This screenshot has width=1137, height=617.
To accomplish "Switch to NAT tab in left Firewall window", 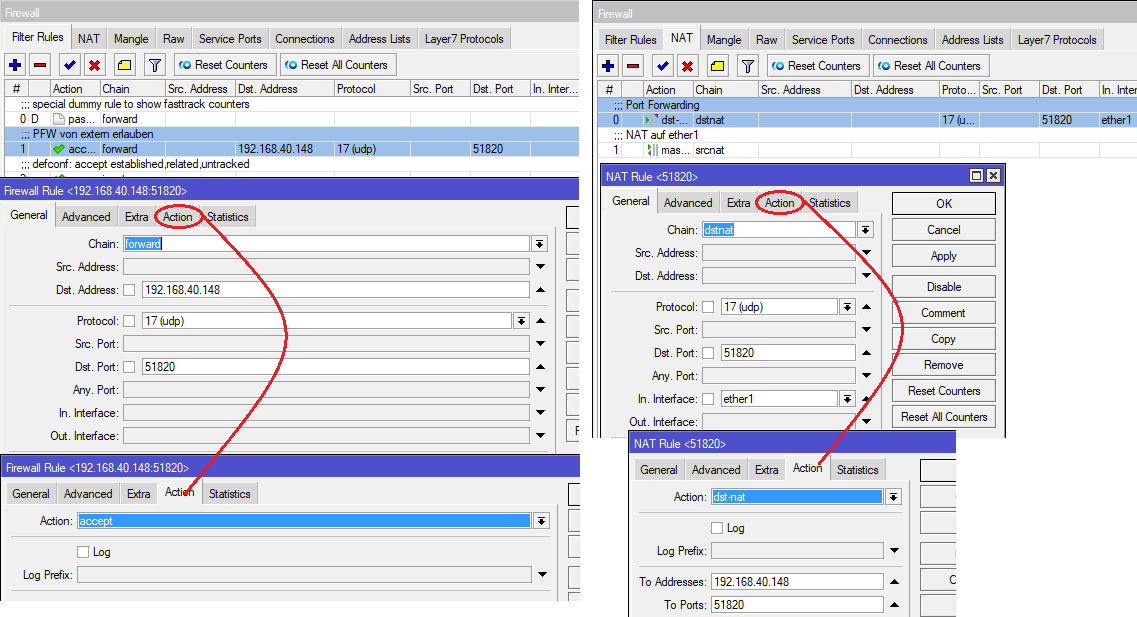I will coord(89,38).
